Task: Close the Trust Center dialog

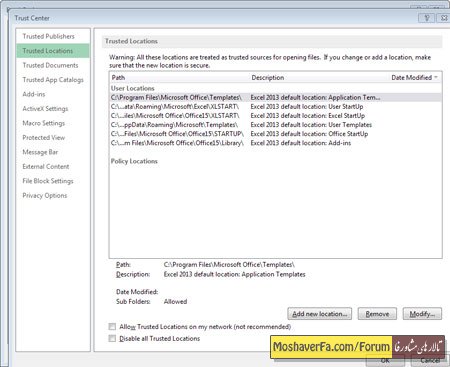Action: pyautogui.click(x=443, y=18)
